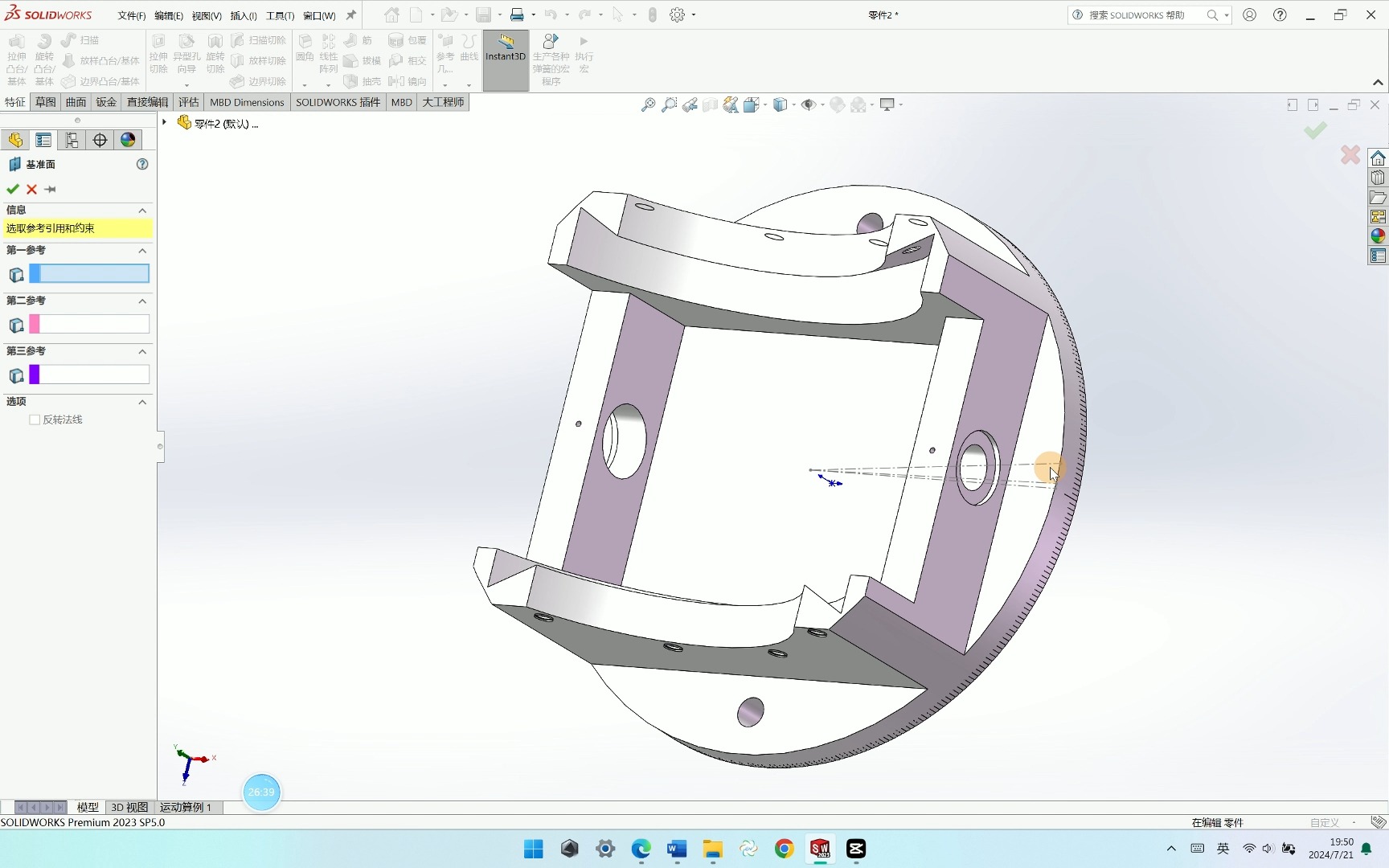Viewport: 1389px width, 868px height.
Task: Confirm the plane with green checkmark
Action: click(x=13, y=189)
